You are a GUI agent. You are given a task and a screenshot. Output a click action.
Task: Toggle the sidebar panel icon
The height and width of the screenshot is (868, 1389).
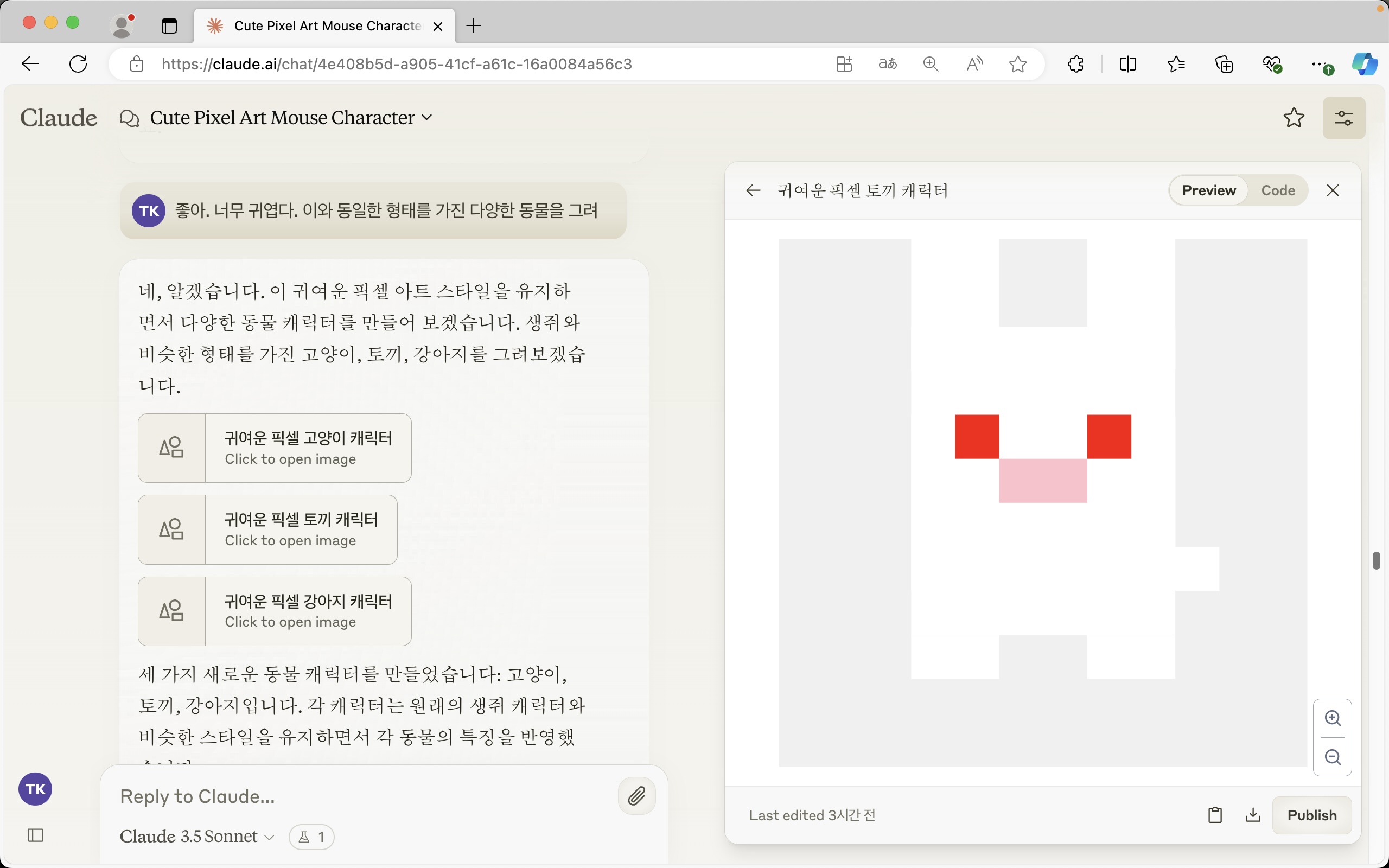pos(36,835)
